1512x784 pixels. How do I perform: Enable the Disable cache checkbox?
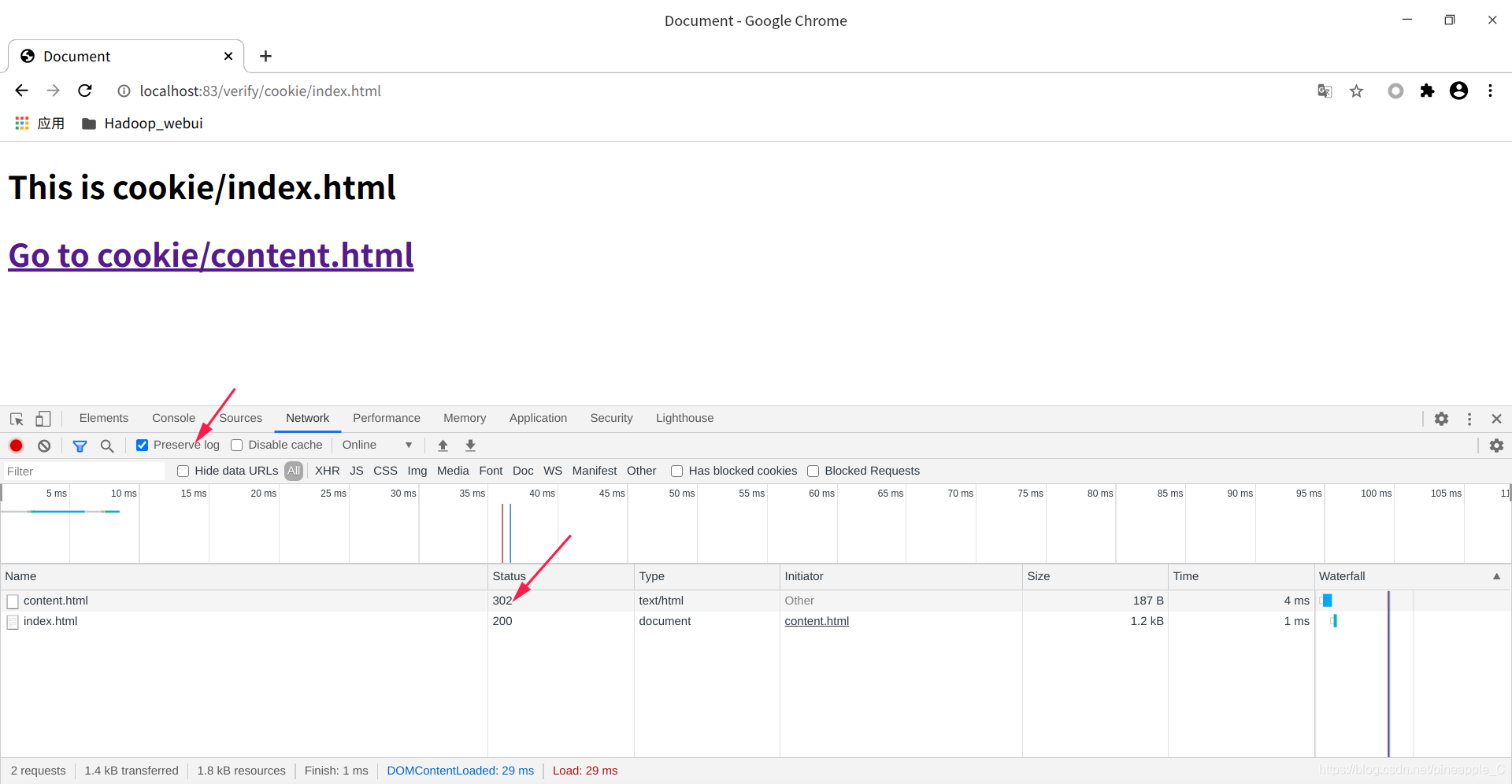tap(237, 446)
